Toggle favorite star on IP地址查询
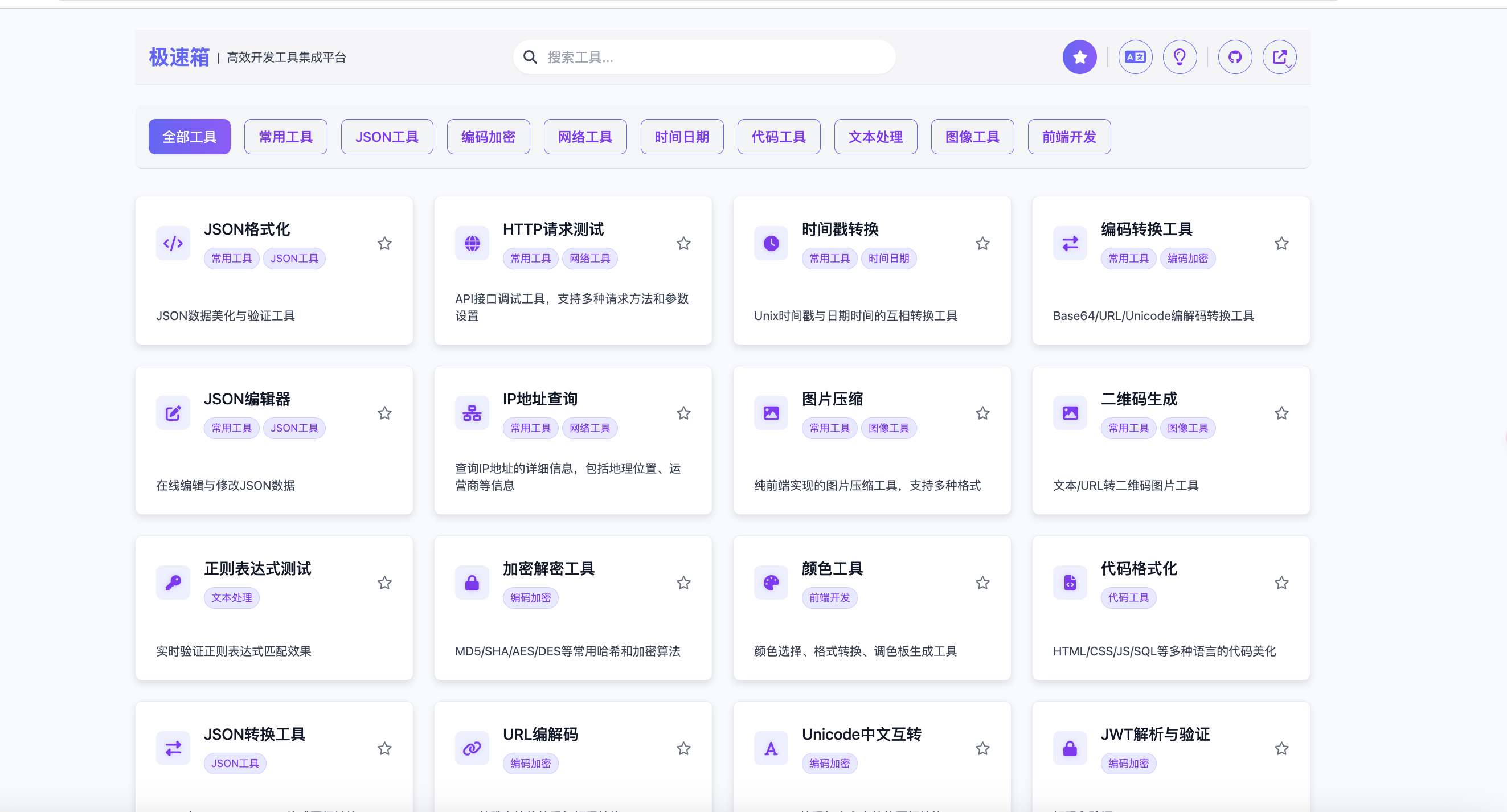This screenshot has height=812, width=1507. point(683,413)
